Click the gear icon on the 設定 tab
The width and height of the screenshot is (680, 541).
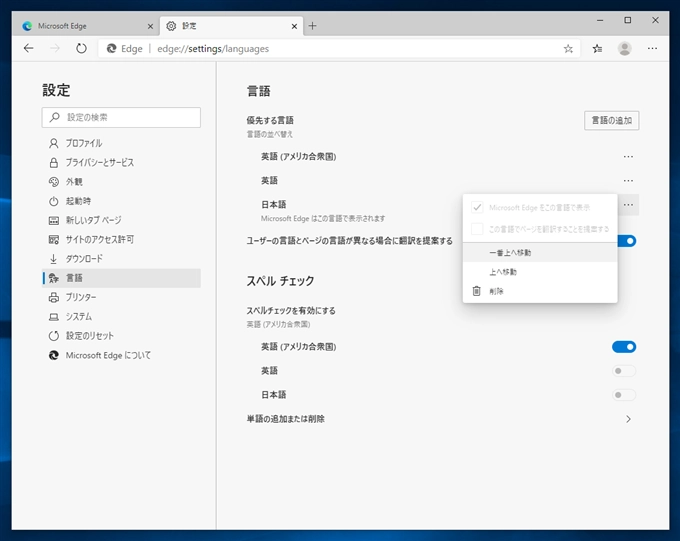click(171, 26)
